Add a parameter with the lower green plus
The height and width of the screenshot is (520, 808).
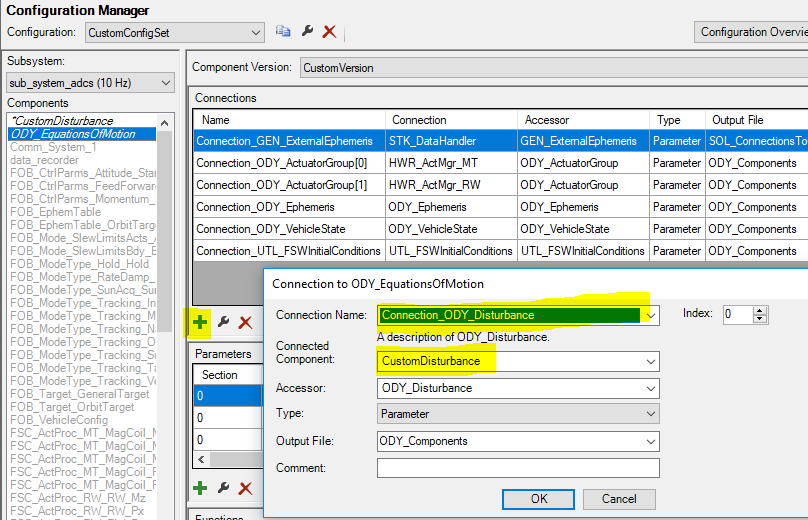201,488
